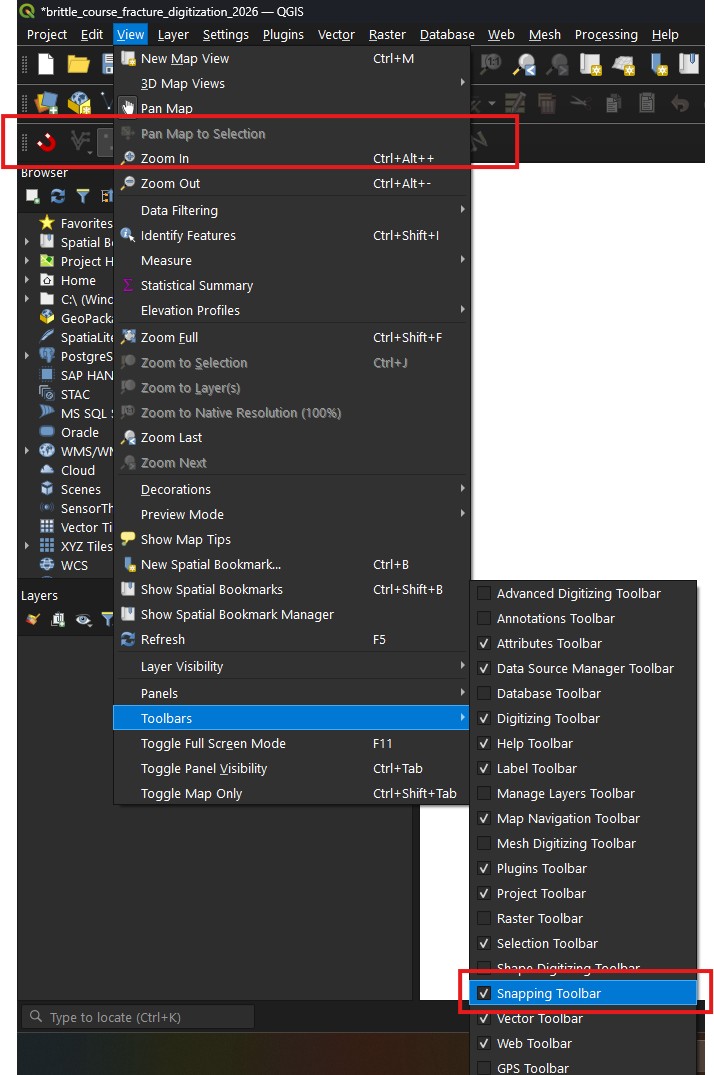This screenshot has height=1075, width=714.
Task: Enable the Advanced Digitizing Toolbar
Action: [485, 593]
